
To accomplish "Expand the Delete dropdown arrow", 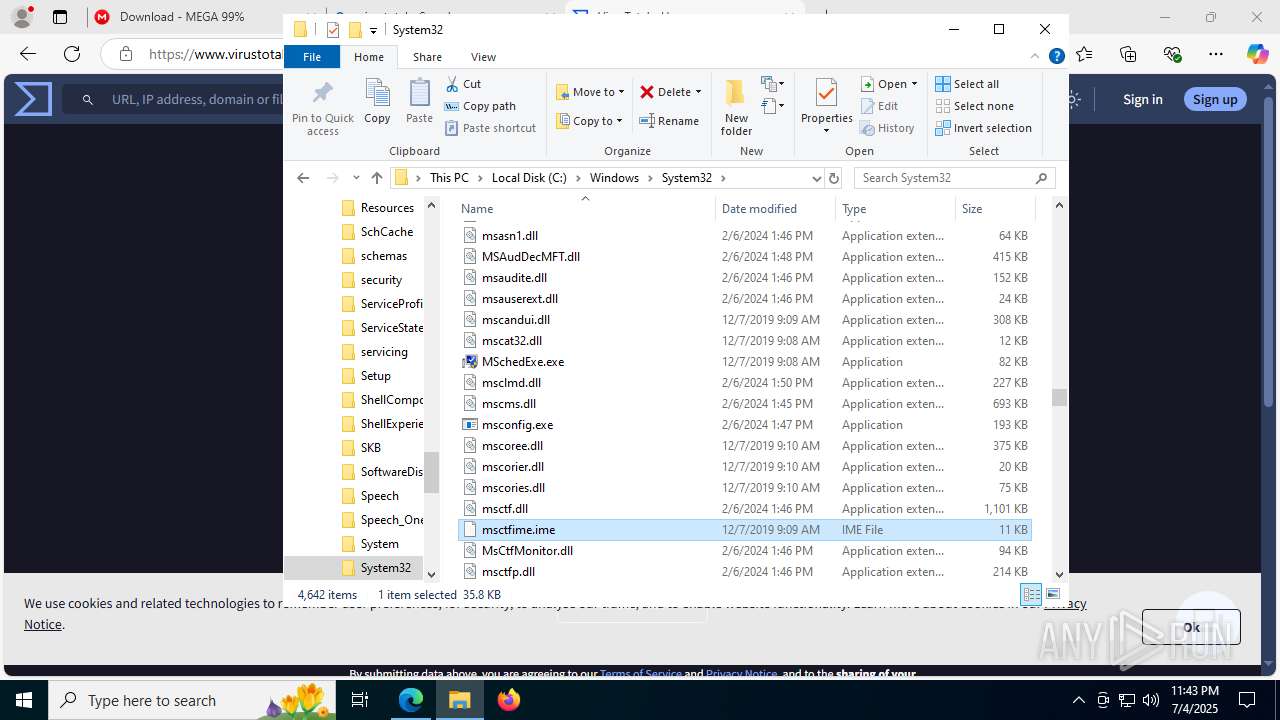I will [x=698, y=92].
